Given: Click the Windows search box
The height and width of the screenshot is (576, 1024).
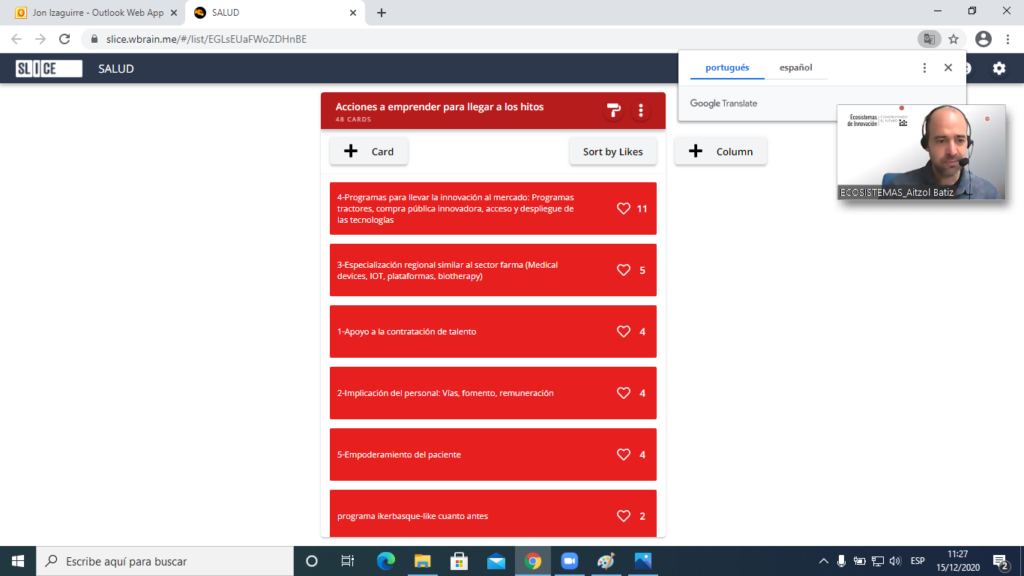Looking at the screenshot, I should tap(165, 561).
